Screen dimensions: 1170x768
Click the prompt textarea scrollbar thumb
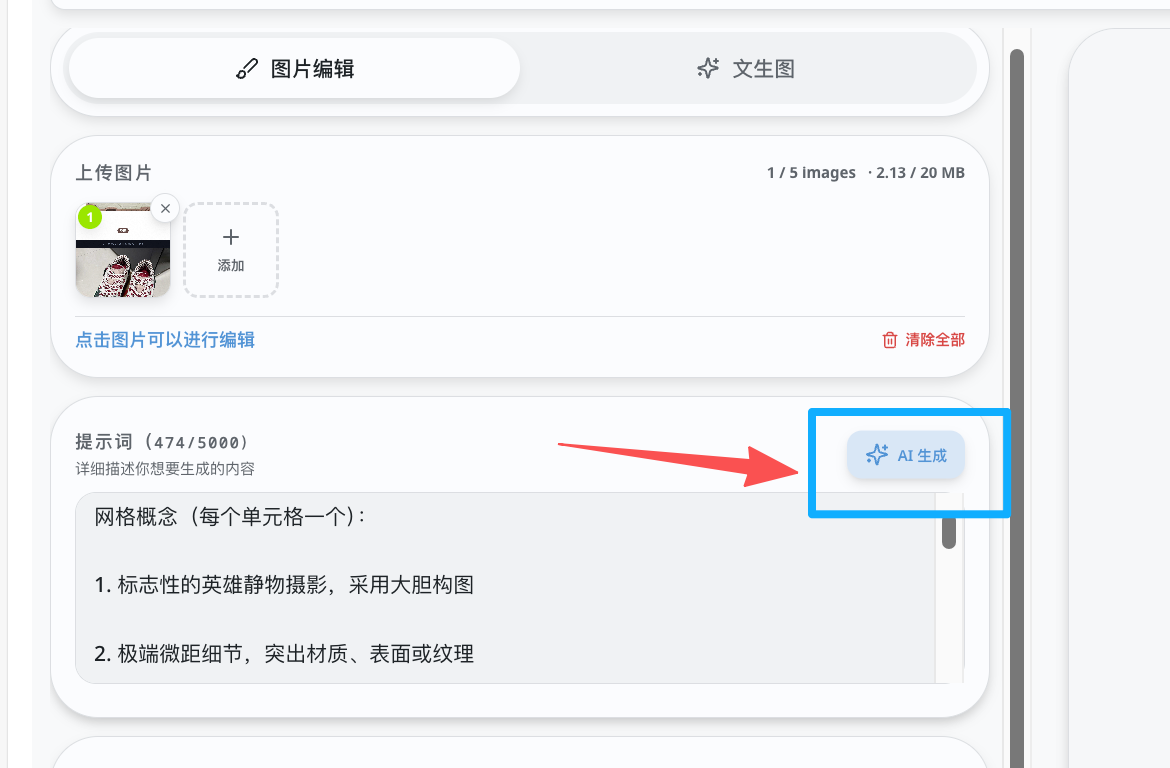point(949,529)
